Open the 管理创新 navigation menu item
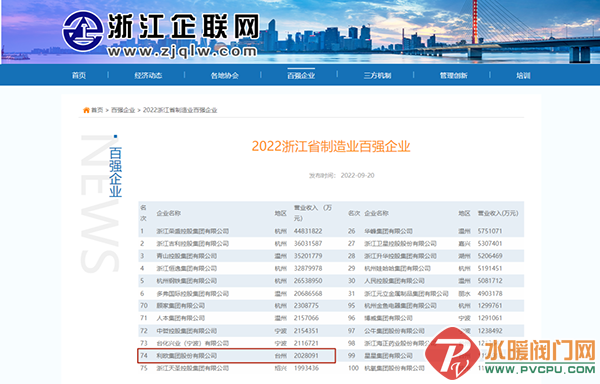This screenshot has height=384, width=600. pyautogui.click(x=453, y=75)
